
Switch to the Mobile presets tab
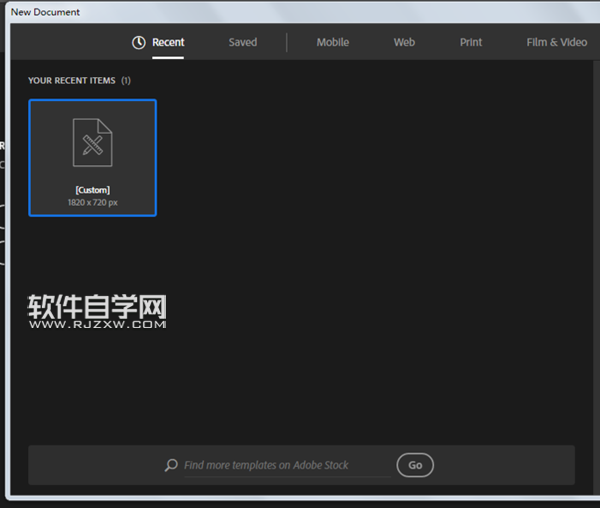[333, 42]
